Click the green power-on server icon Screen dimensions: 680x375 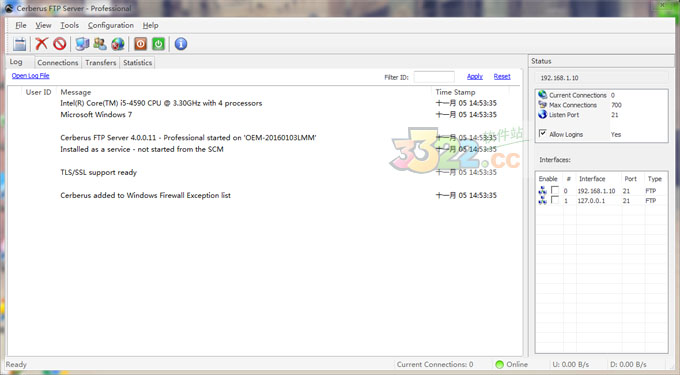tap(158, 44)
